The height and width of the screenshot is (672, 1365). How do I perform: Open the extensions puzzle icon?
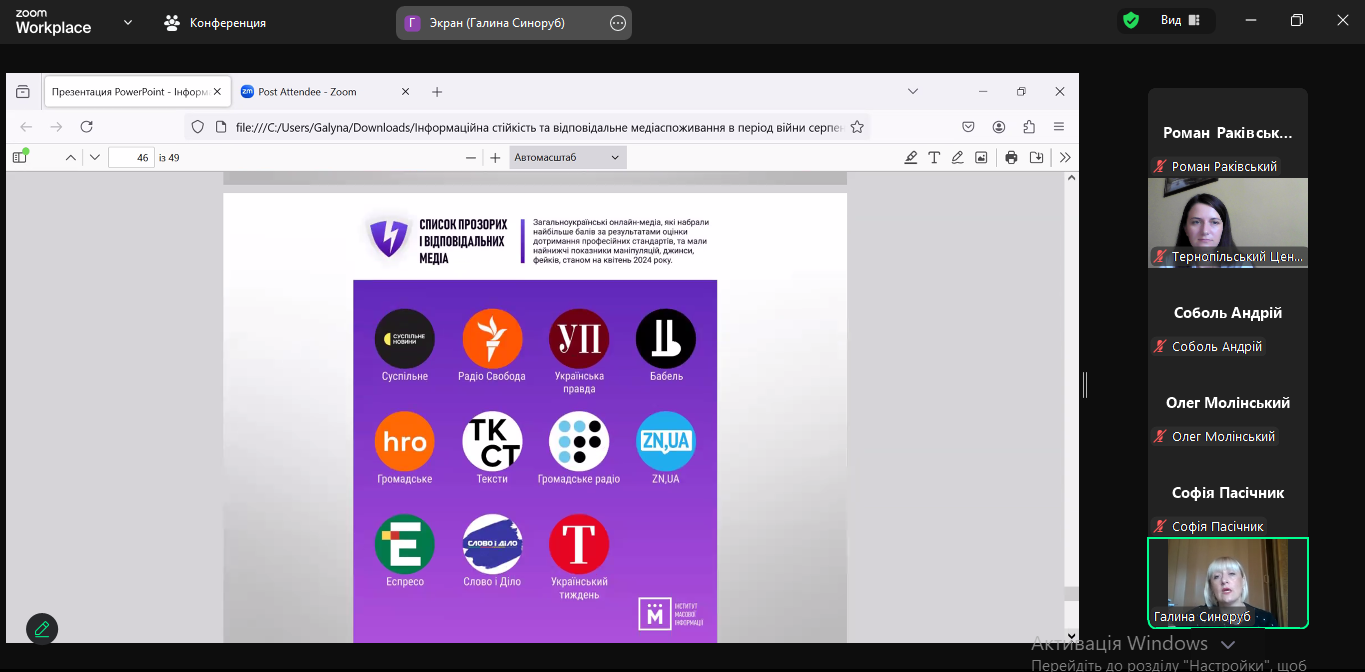[1029, 127]
